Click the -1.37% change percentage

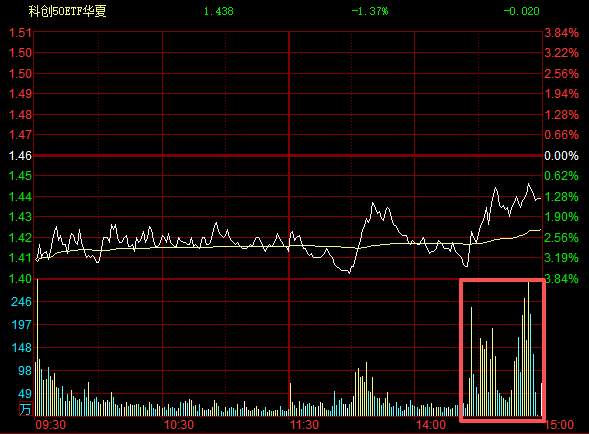(x=370, y=11)
